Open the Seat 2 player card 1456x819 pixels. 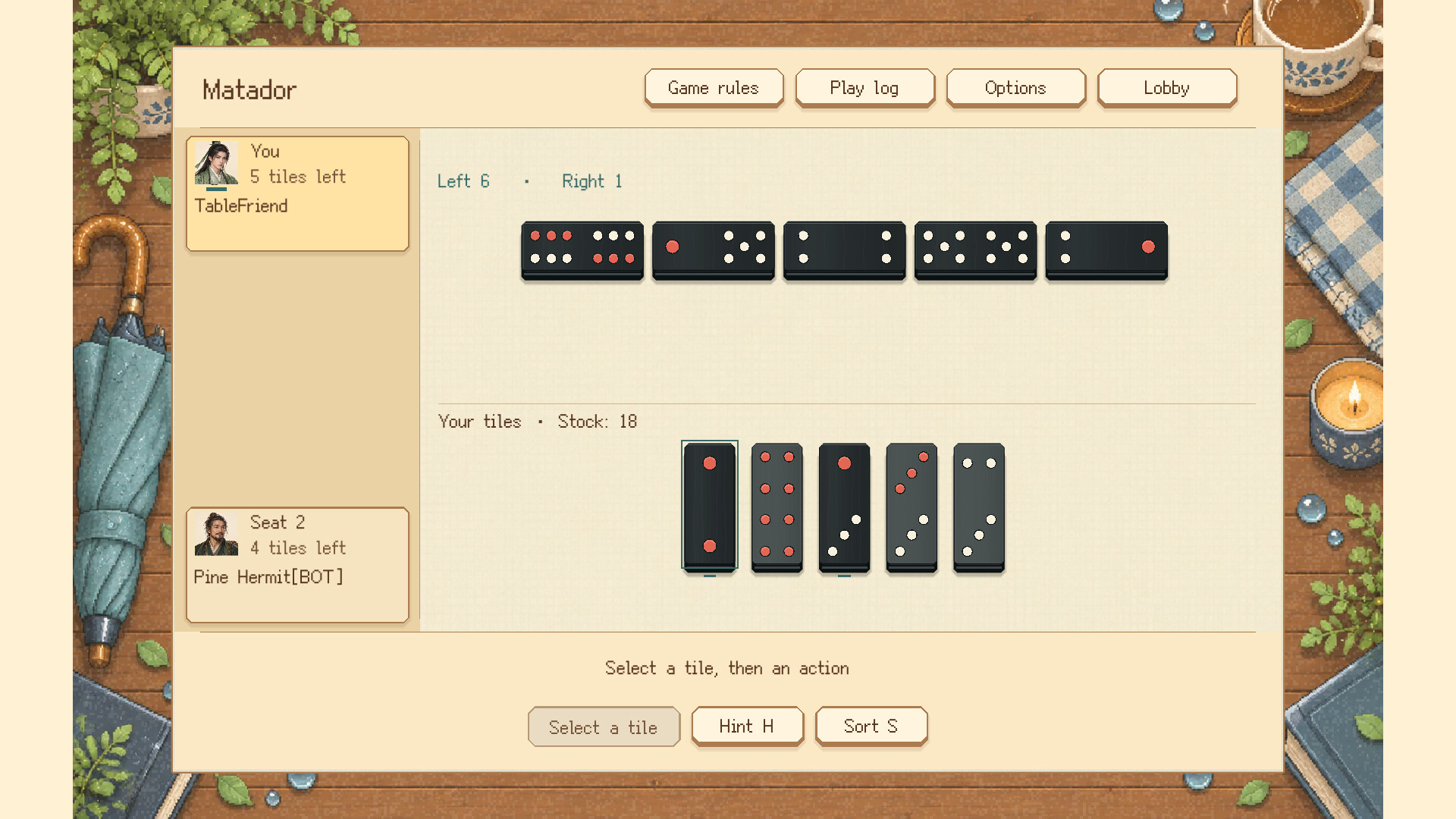tap(297, 565)
